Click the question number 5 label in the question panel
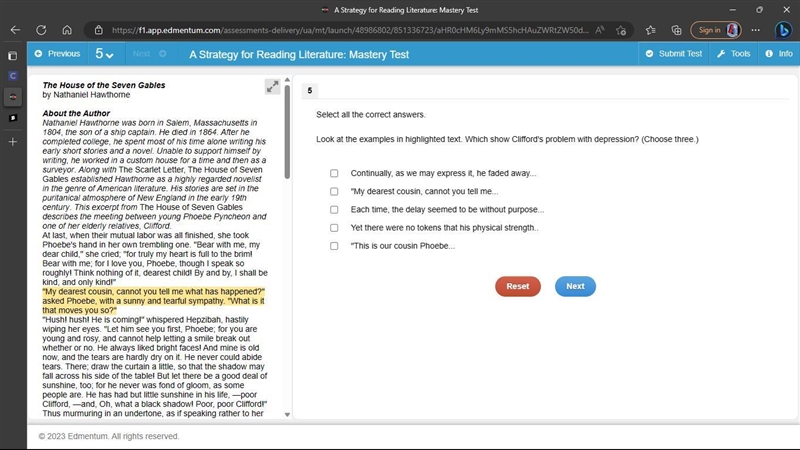Viewport: 800px width, 450px height. (310, 90)
